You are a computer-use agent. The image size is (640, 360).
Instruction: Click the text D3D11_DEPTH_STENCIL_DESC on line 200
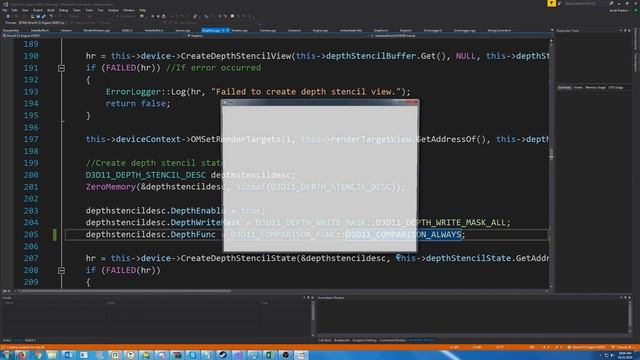[x=145, y=175]
